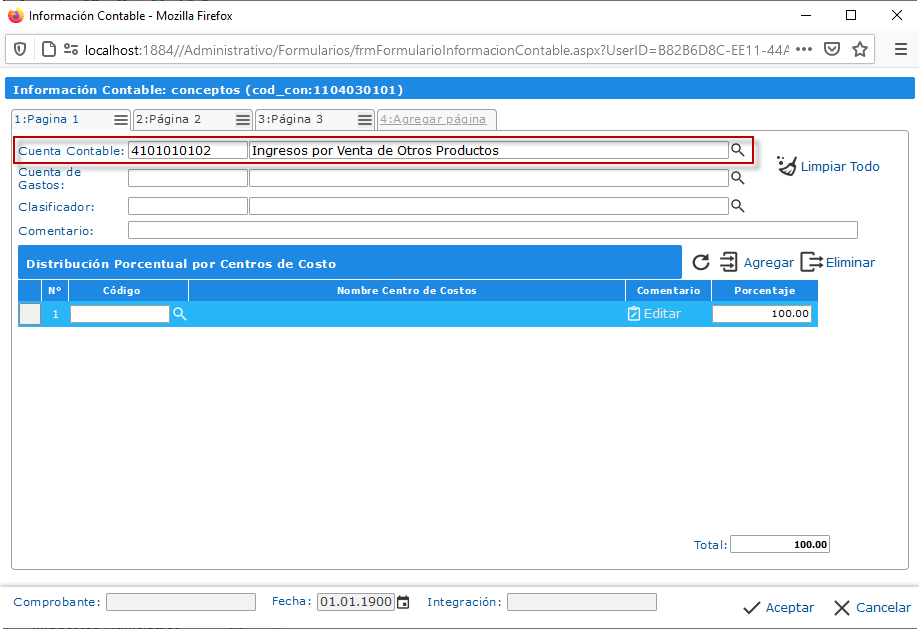Click the tracking protection shield icon

click(x=20, y=49)
